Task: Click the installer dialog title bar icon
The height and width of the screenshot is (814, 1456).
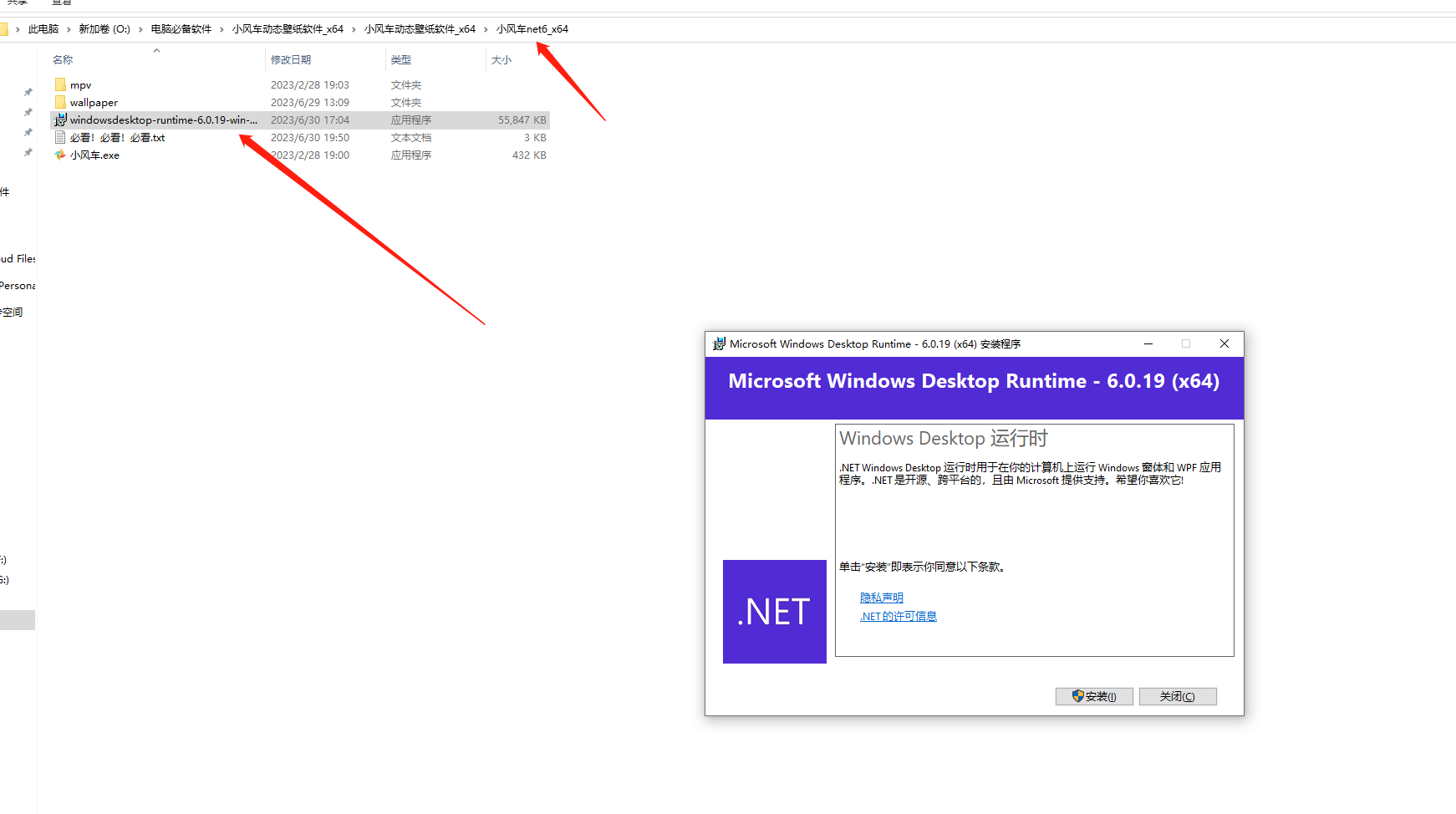Action: 719,343
